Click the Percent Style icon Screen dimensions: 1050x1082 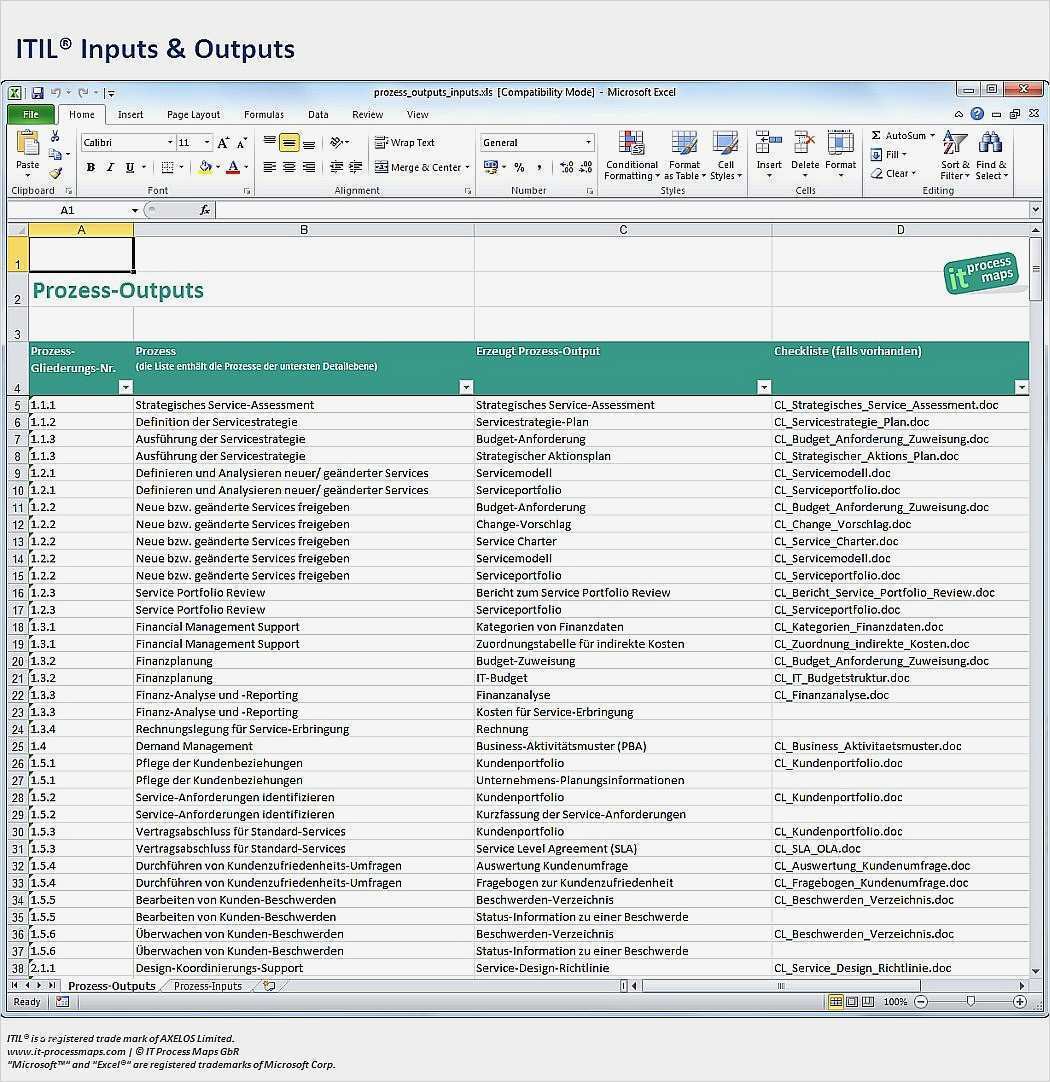pyautogui.click(x=519, y=167)
